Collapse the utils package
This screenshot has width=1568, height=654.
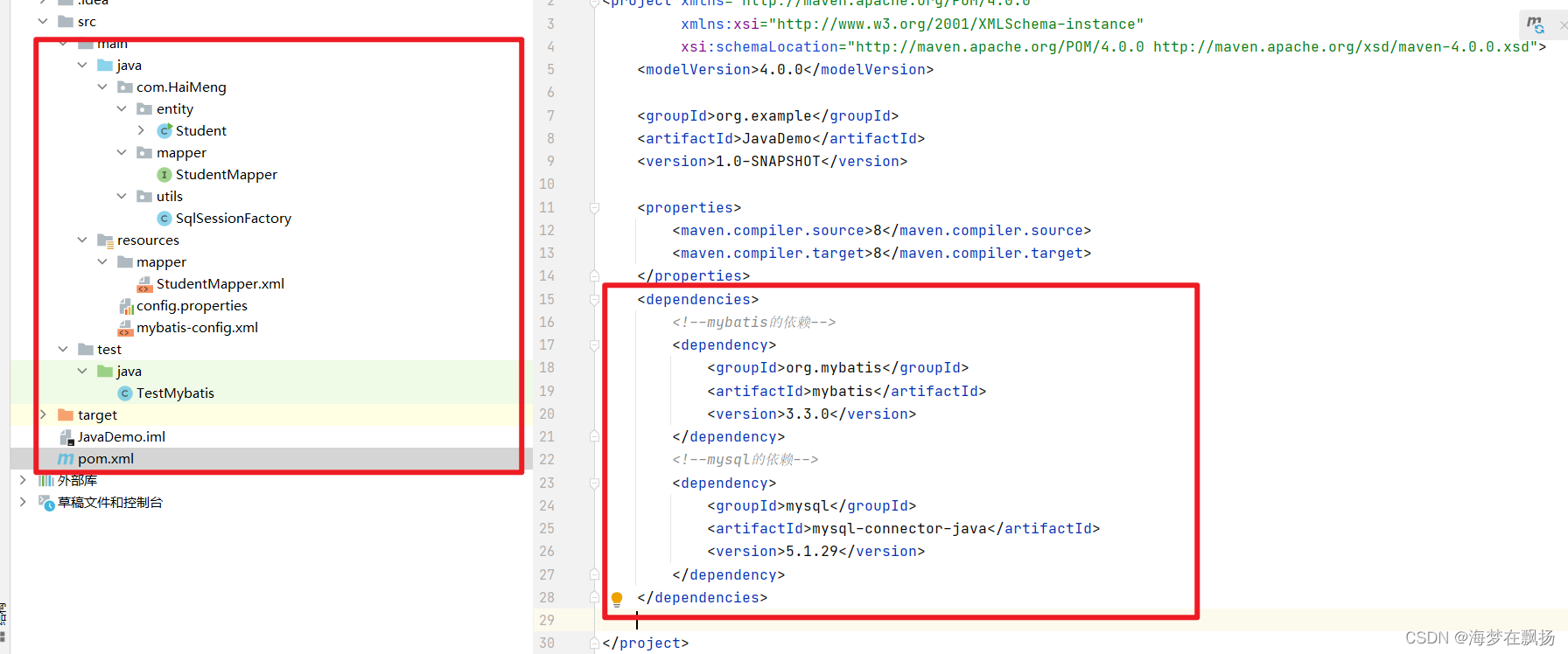pyautogui.click(x=122, y=196)
